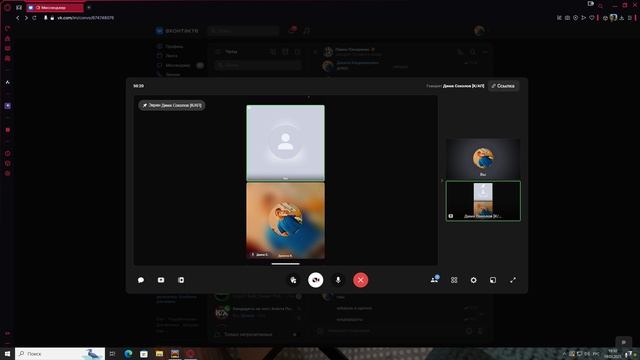Click the gray placeholder avatar video tile
Screen dimensions: 640x360
[x=285, y=142]
